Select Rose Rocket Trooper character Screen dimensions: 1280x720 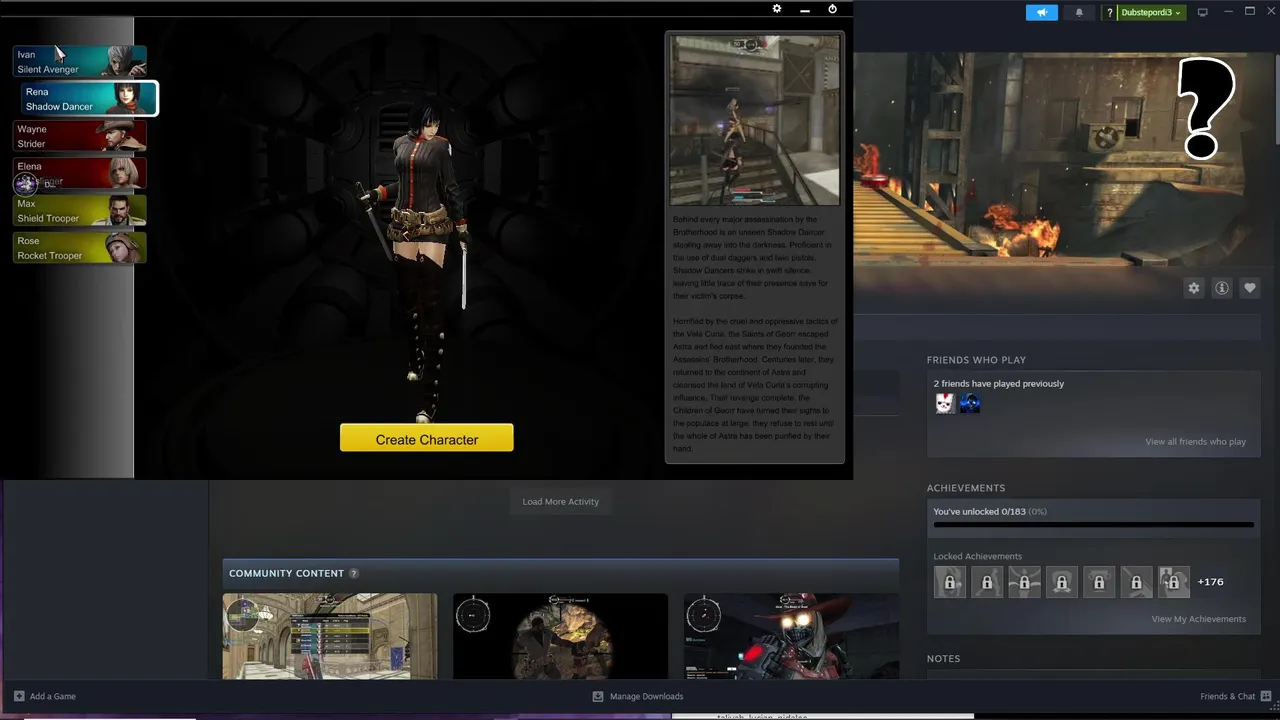coord(80,248)
